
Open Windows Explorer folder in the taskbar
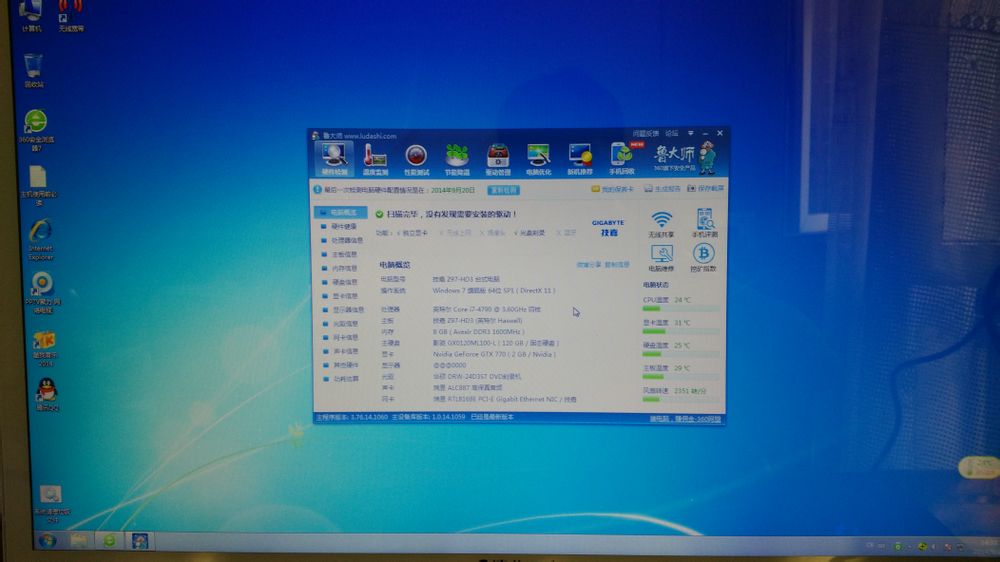tap(78, 541)
